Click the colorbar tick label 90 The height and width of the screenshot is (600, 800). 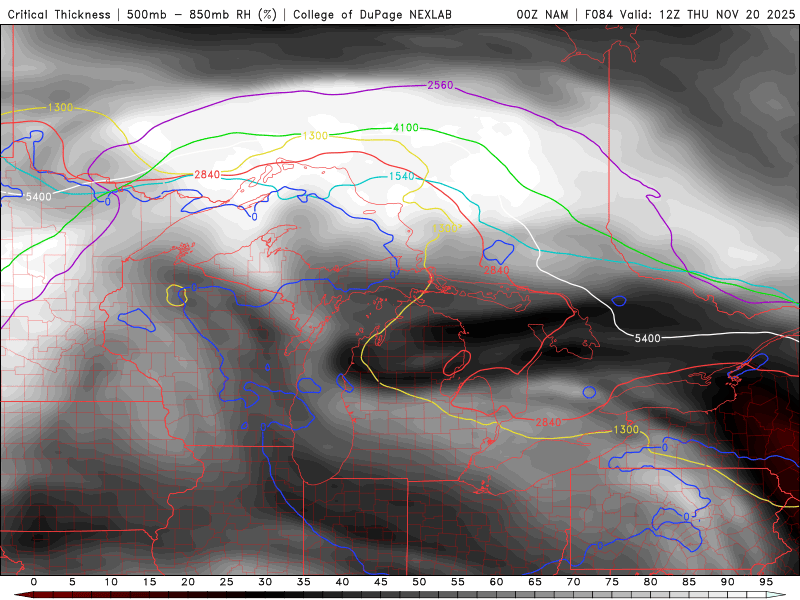[x=728, y=582]
